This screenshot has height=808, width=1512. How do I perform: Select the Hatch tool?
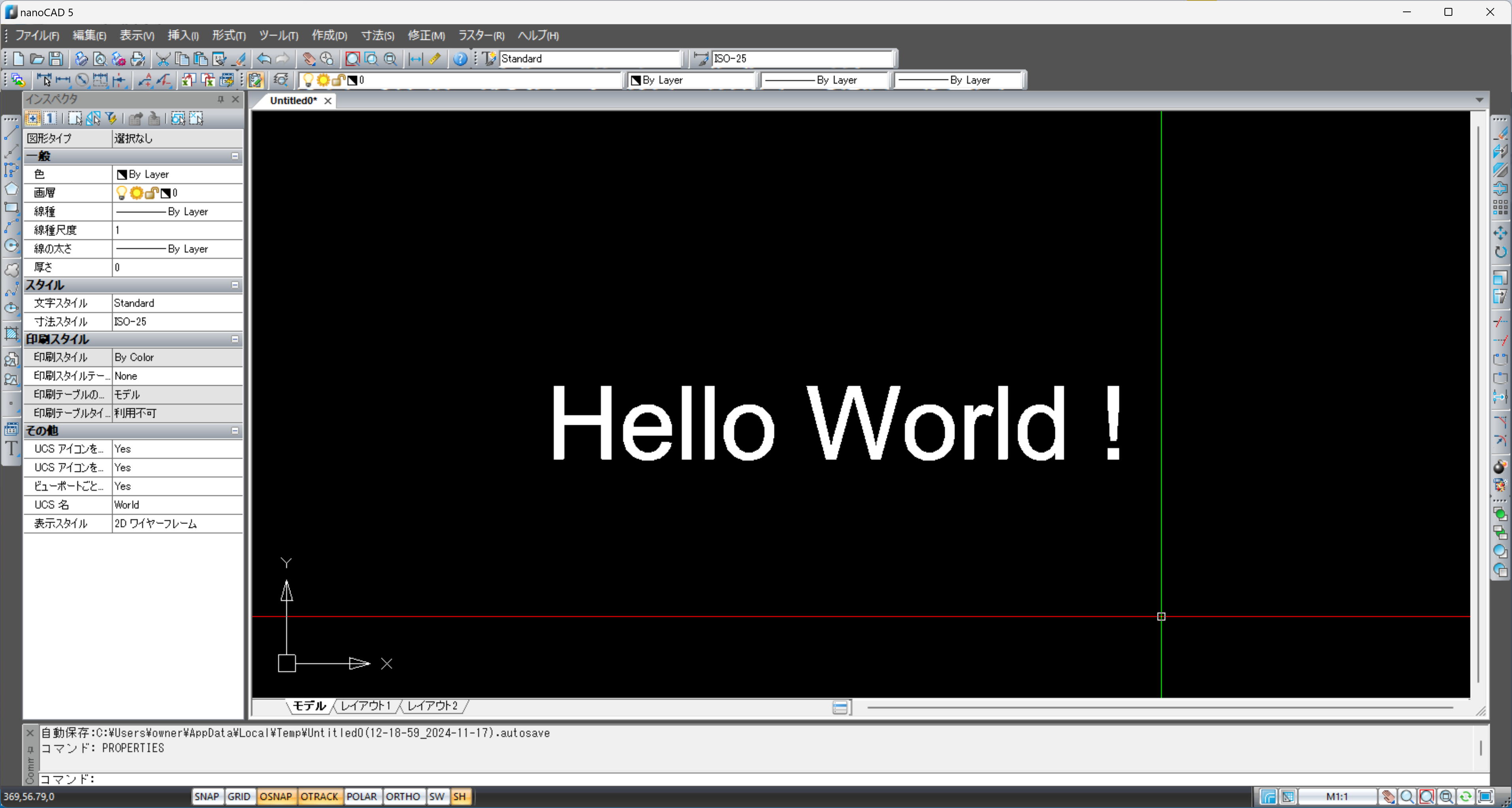coord(11,333)
